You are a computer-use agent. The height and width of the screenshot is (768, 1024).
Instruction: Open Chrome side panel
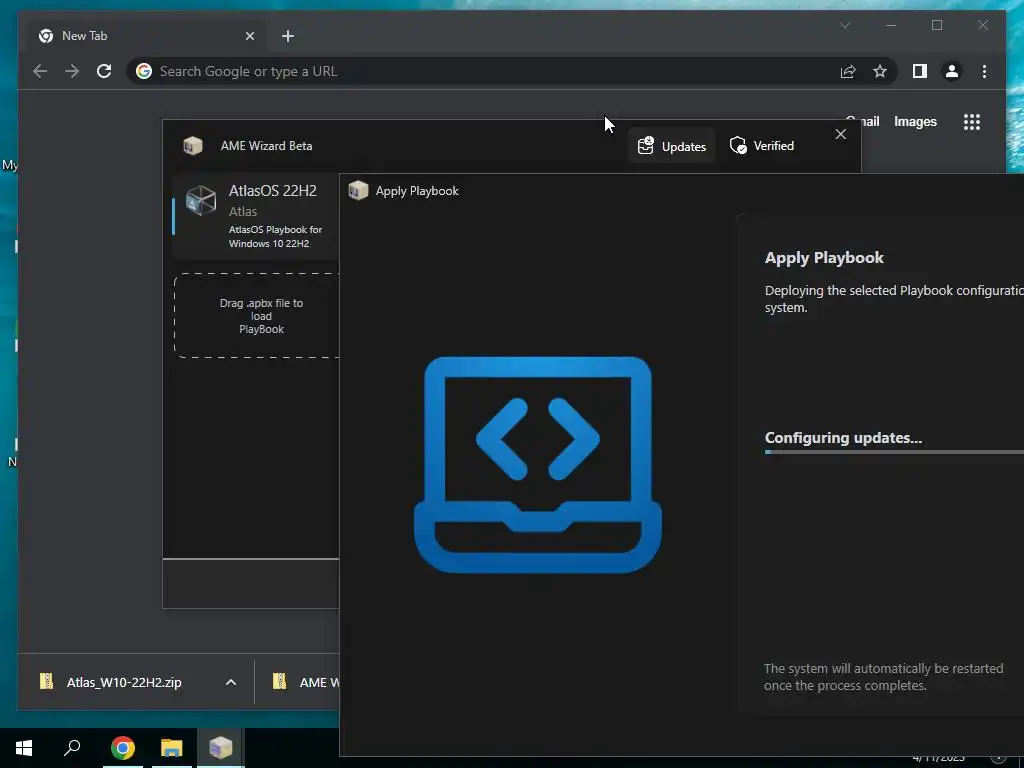point(920,71)
